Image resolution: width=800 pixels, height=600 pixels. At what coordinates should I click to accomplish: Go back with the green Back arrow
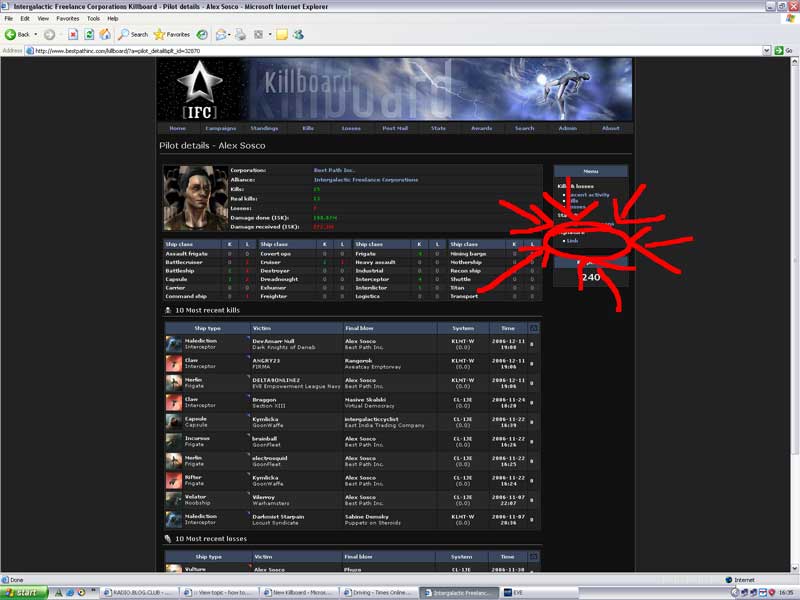pyautogui.click(x=17, y=35)
